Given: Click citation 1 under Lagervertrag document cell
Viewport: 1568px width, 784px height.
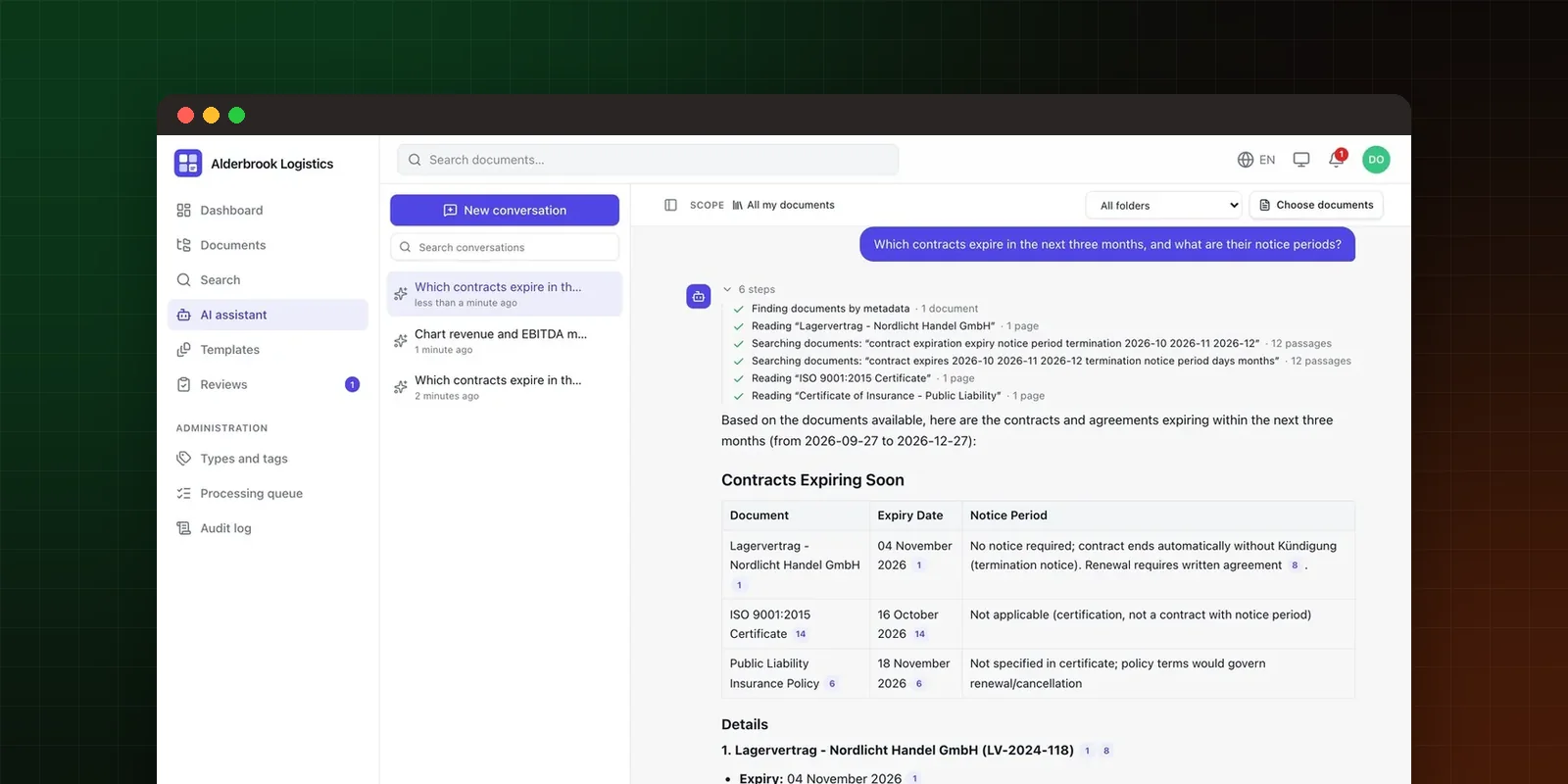Looking at the screenshot, I should [739, 585].
